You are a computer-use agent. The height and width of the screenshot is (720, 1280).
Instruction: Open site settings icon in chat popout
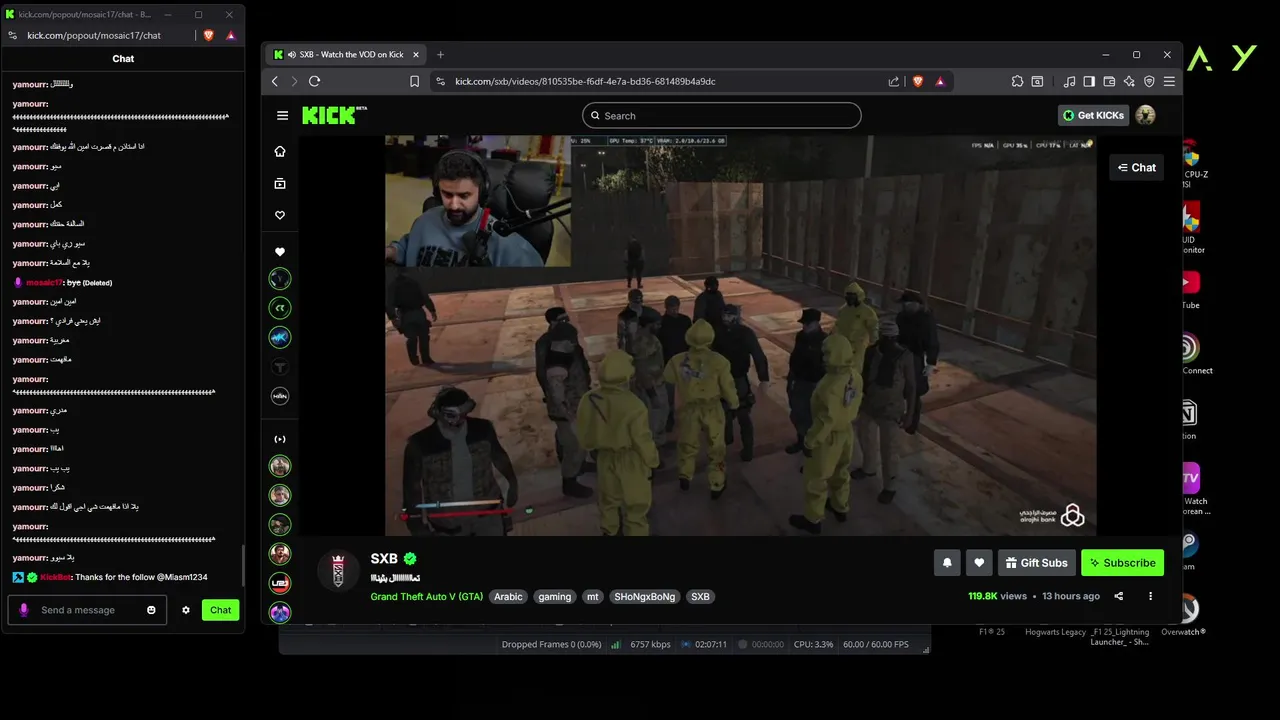tap(12, 35)
